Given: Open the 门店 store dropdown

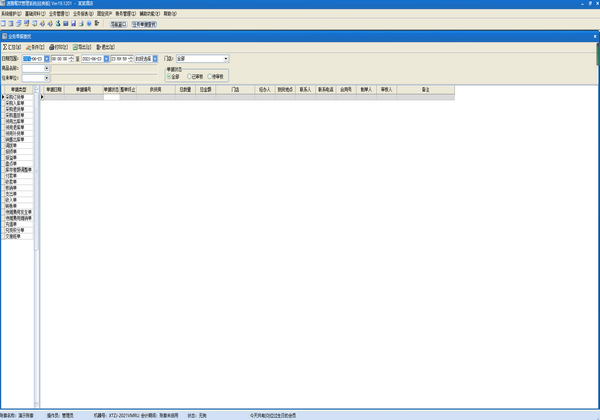Looking at the screenshot, I should tap(226, 59).
